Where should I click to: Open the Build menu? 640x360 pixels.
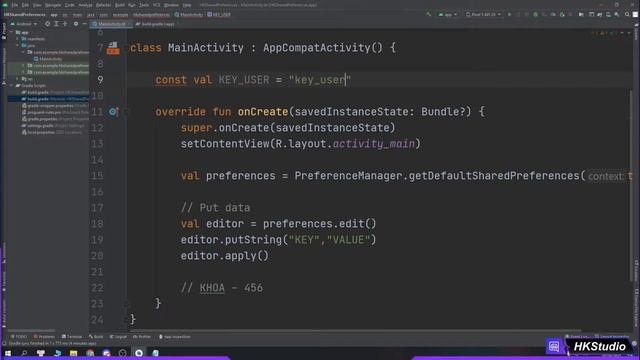[120, 5]
